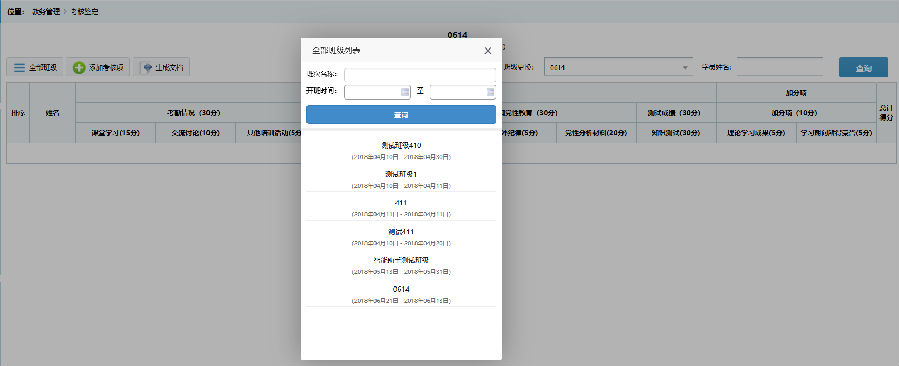Screen dimensions: 899x366
Task: Focus the end date field in dialog
Action: 463,92
